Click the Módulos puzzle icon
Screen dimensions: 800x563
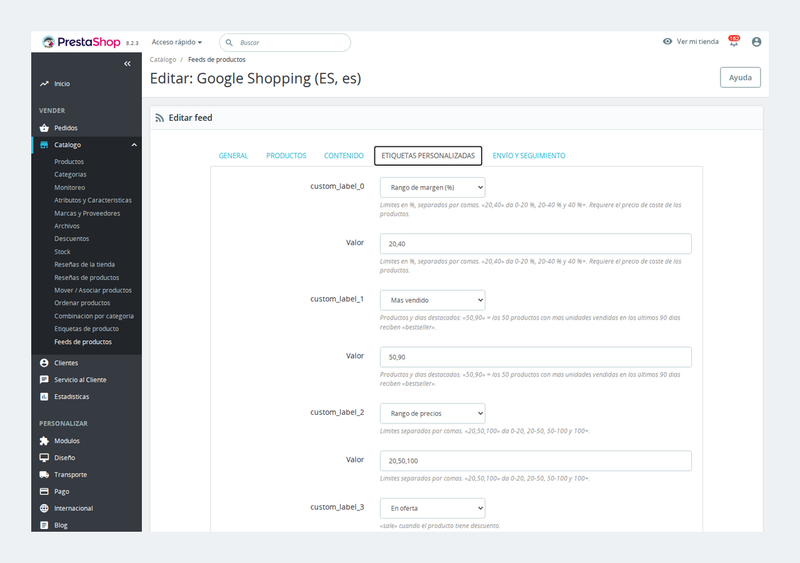[x=44, y=441]
